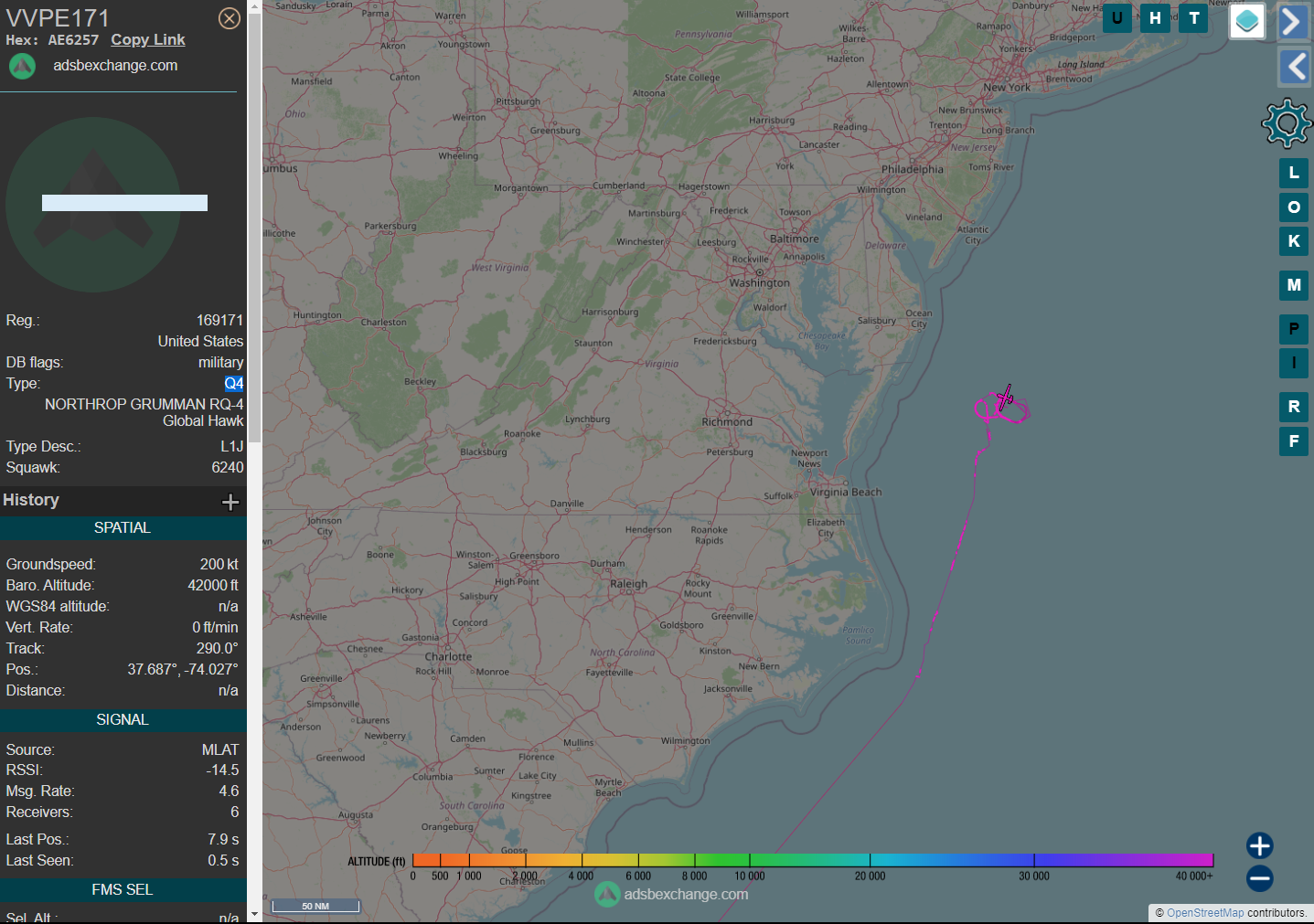Click the registration value 169171
This screenshot has width=1314, height=924.
coord(219,321)
